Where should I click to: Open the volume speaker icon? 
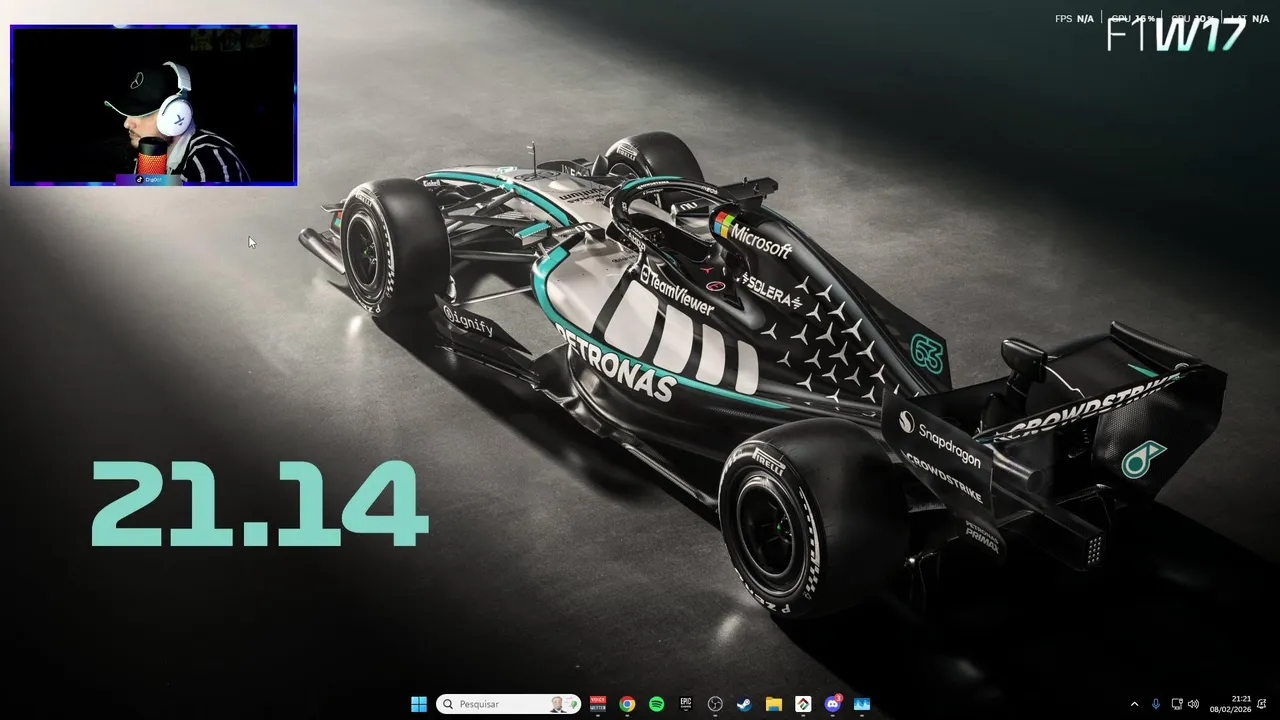[1193, 704]
